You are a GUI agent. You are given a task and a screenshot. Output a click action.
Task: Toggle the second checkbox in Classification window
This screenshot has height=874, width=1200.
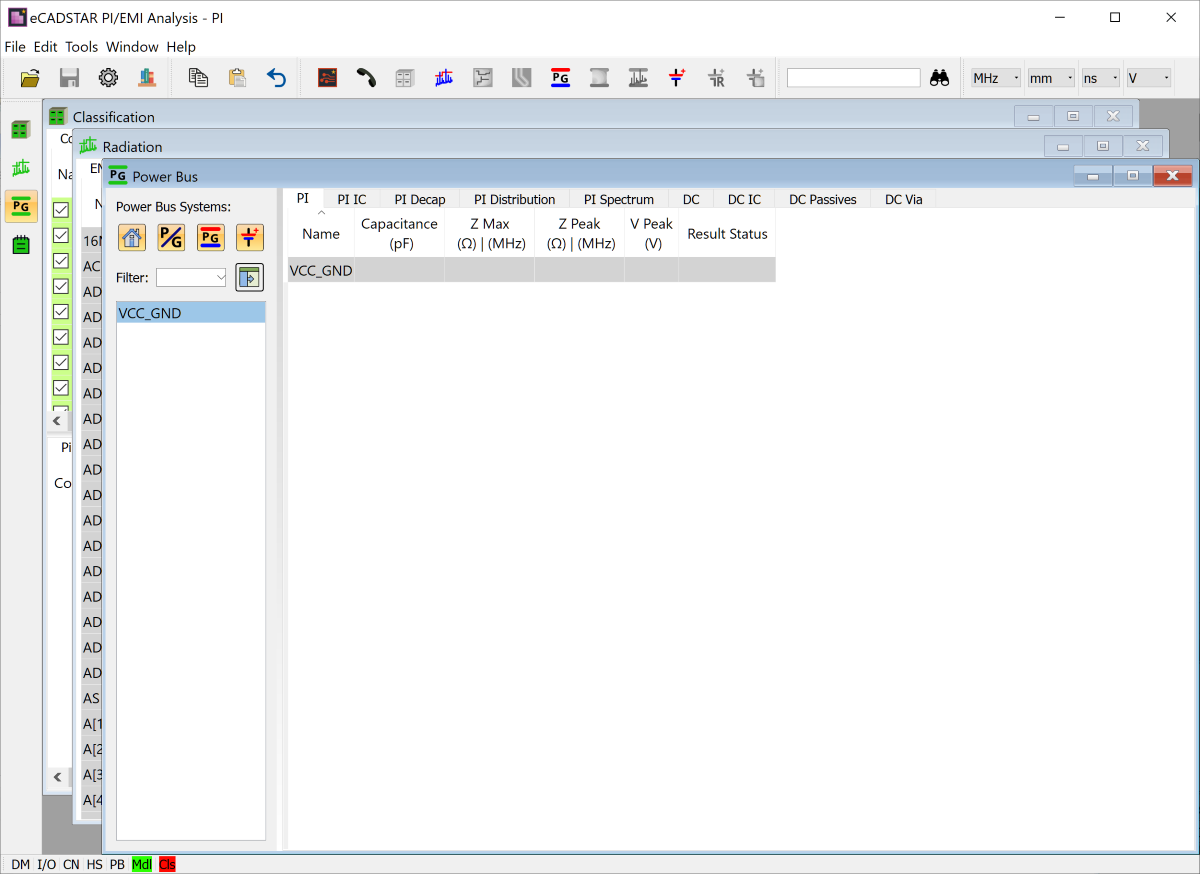coord(61,235)
